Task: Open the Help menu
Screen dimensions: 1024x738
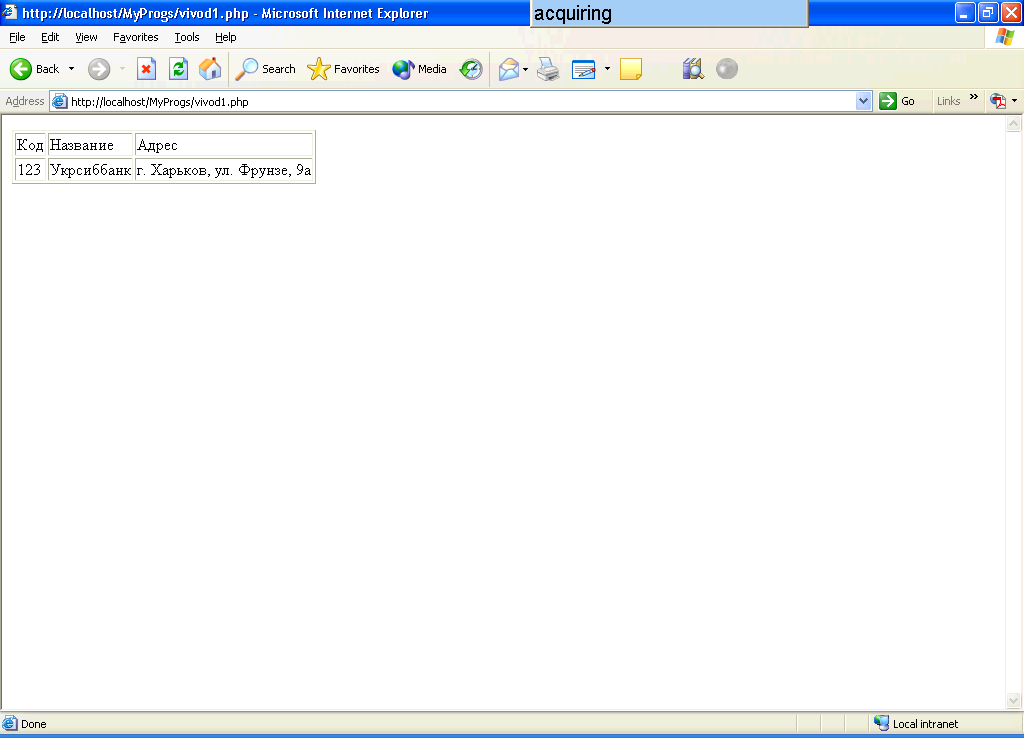Action: [x=225, y=37]
